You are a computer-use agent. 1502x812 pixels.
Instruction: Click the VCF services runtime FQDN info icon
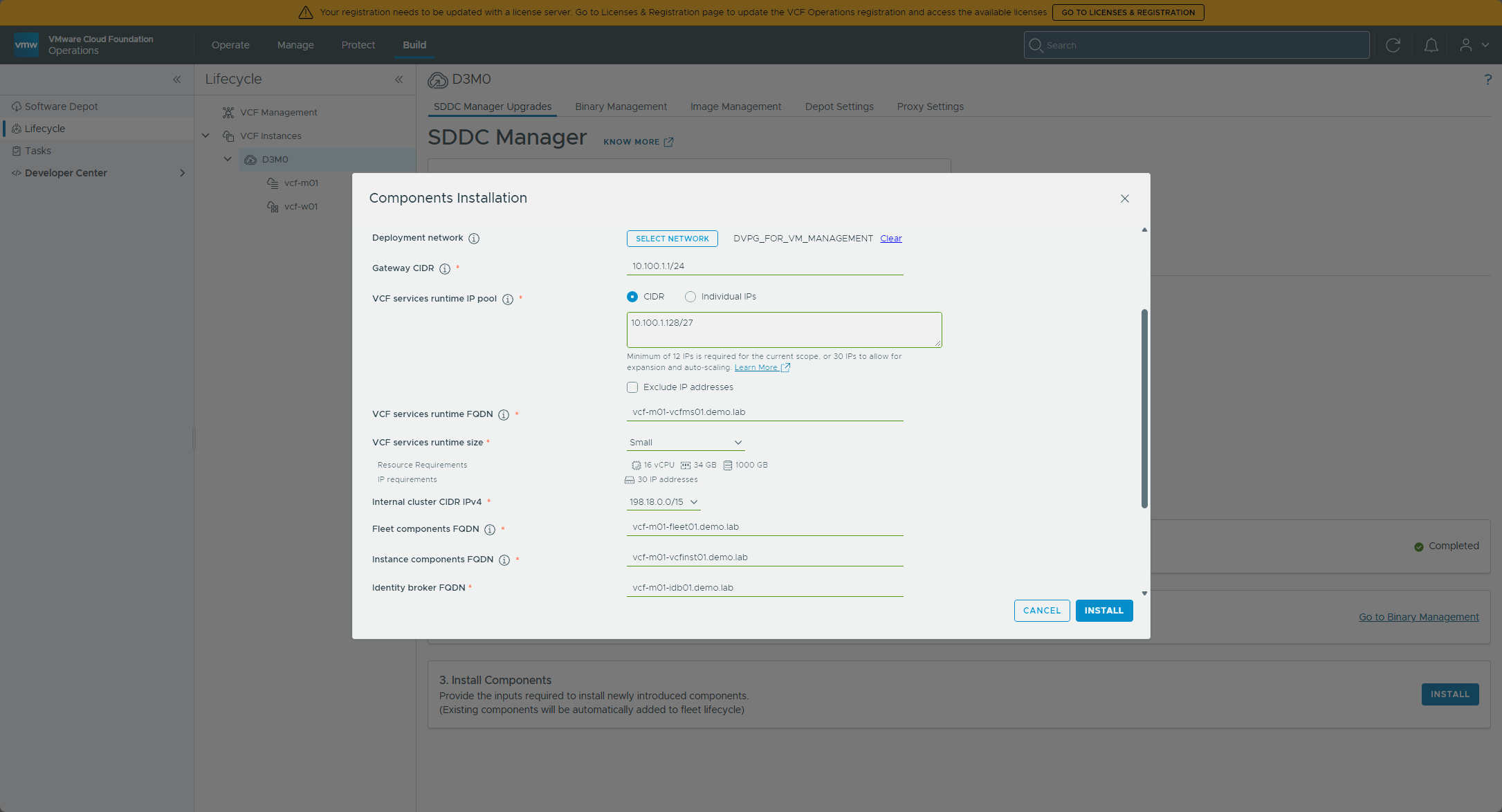pyautogui.click(x=504, y=415)
